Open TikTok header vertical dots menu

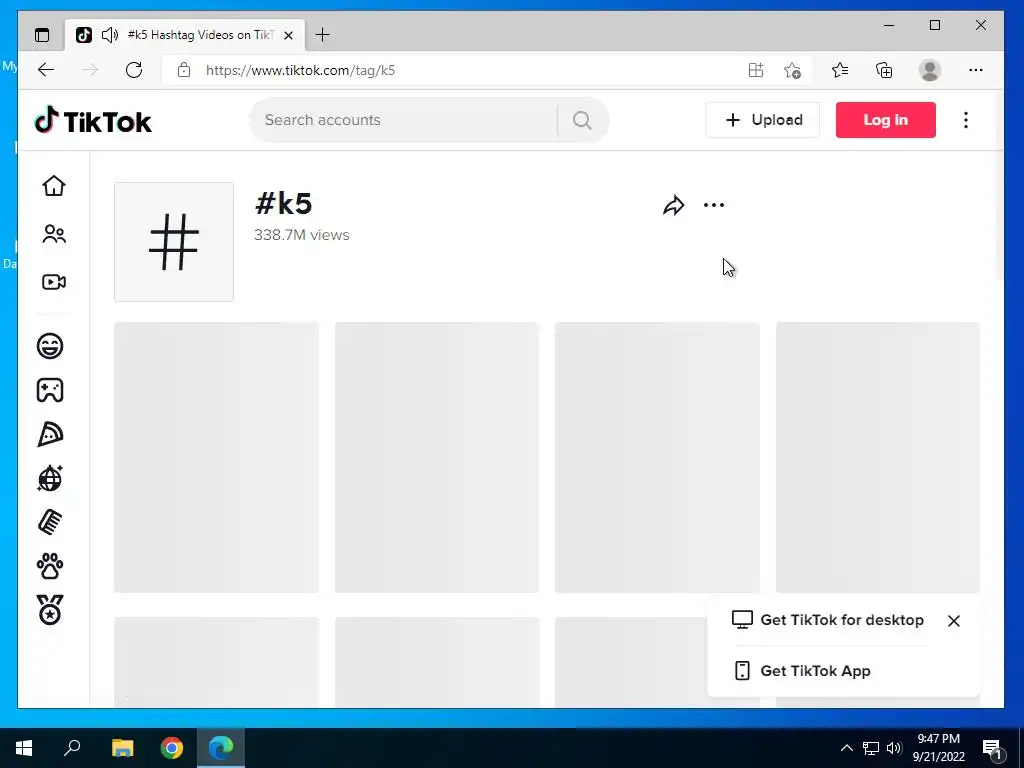click(966, 120)
